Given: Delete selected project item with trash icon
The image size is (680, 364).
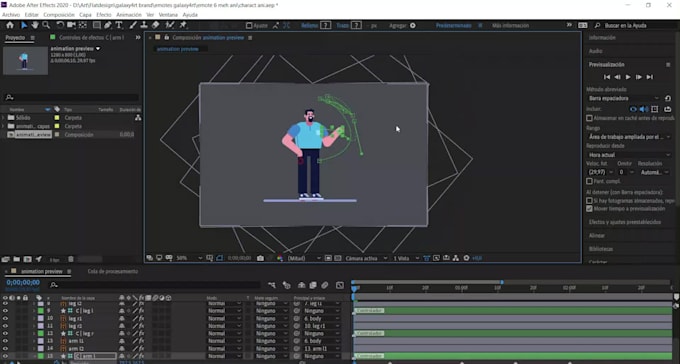Looking at the screenshot, I should [71, 259].
